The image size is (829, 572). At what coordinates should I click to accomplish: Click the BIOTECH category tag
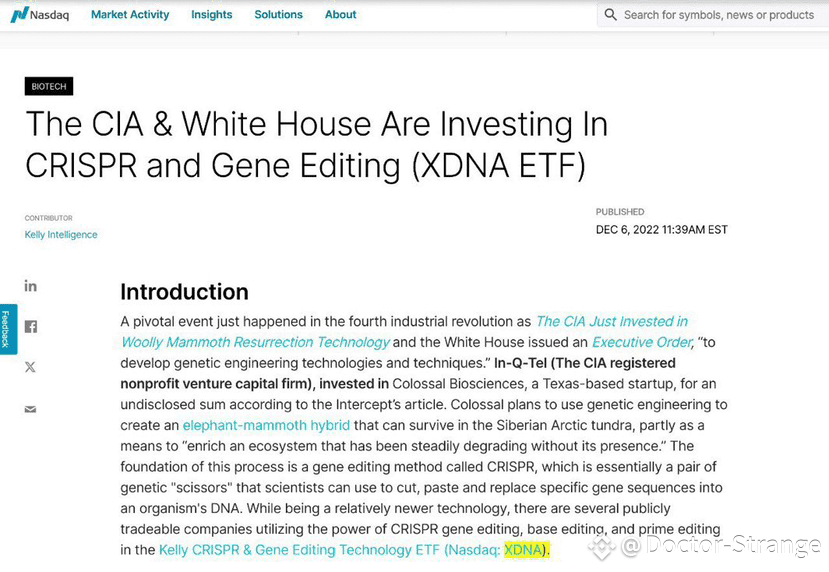(x=49, y=86)
